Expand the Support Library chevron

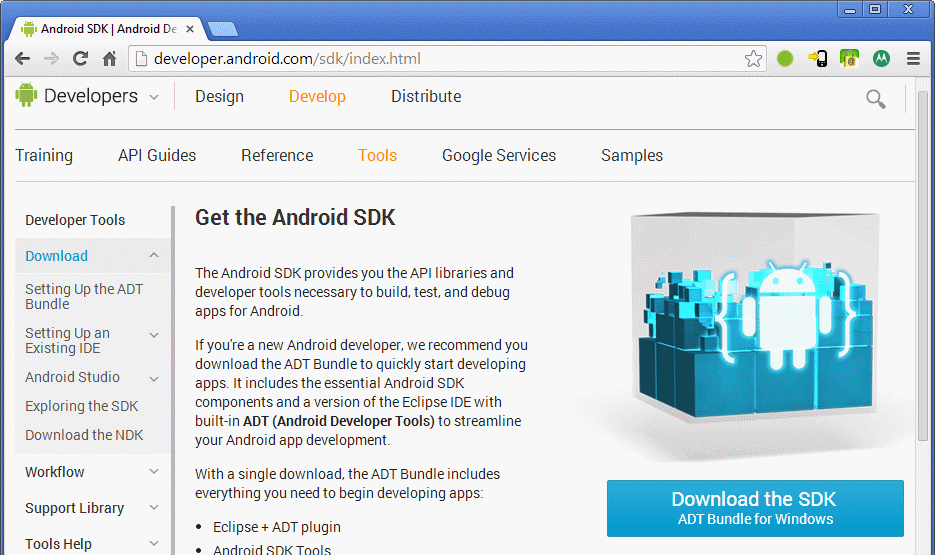(154, 507)
